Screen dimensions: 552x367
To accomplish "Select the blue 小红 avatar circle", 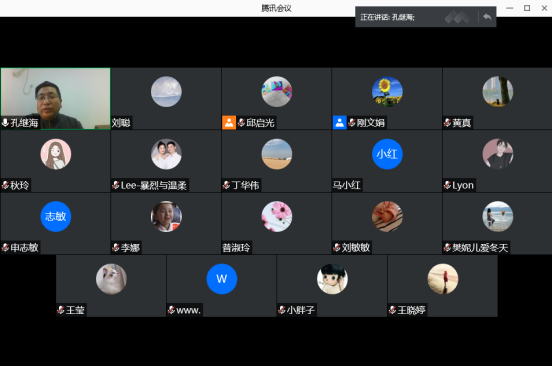I will click(387, 154).
